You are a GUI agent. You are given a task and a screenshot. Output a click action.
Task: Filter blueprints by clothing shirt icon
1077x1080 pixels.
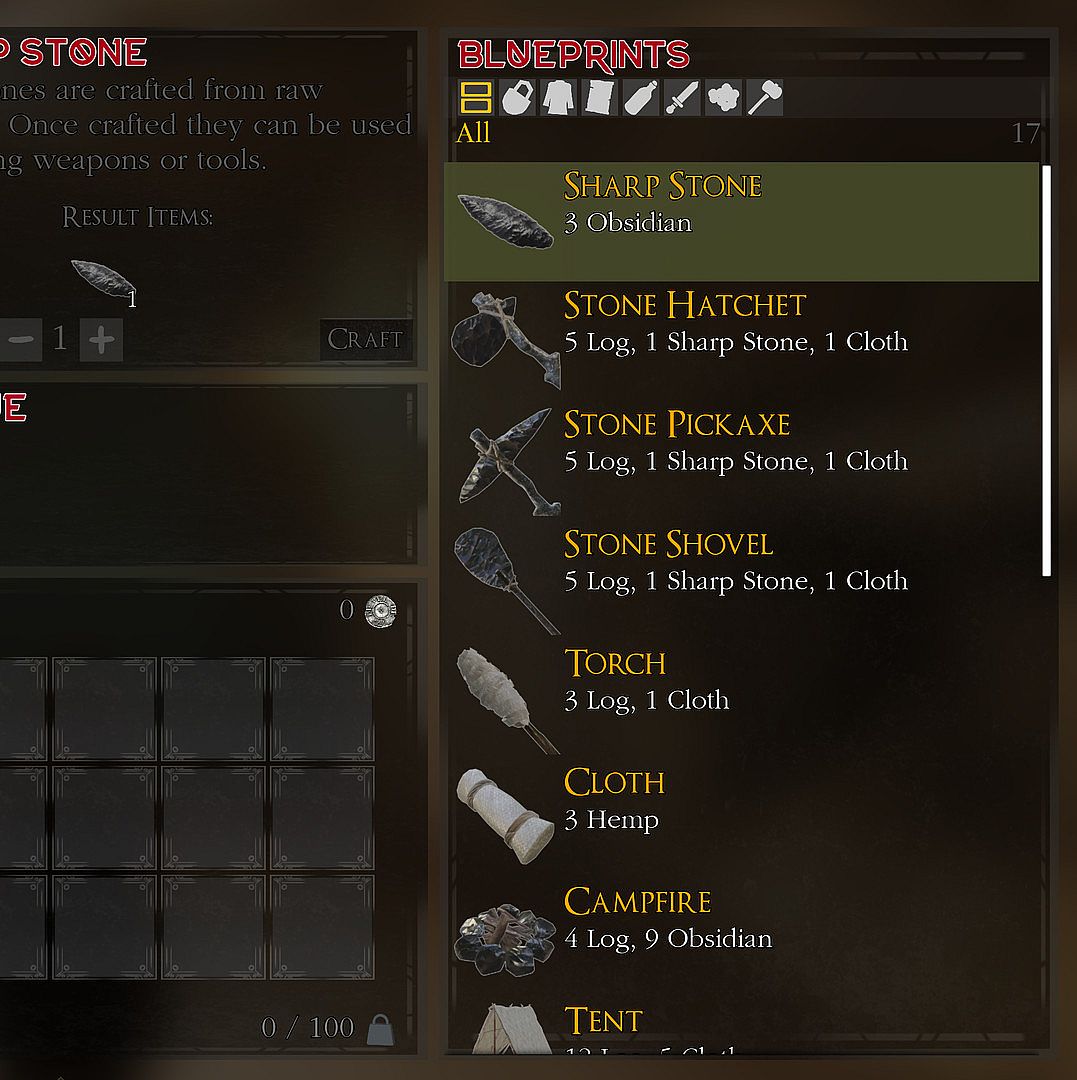(558, 97)
